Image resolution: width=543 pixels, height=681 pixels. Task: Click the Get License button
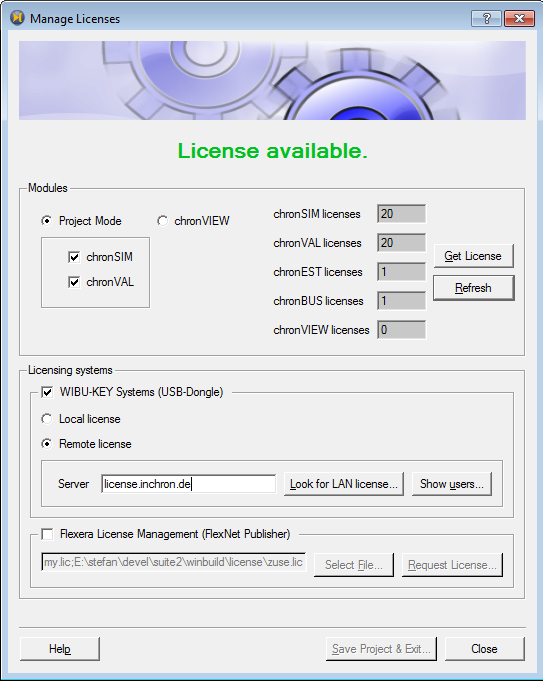tap(473, 256)
